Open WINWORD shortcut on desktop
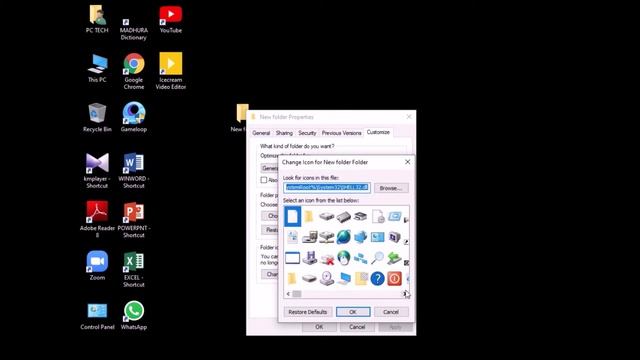This screenshot has width=640, height=360. 134,171
